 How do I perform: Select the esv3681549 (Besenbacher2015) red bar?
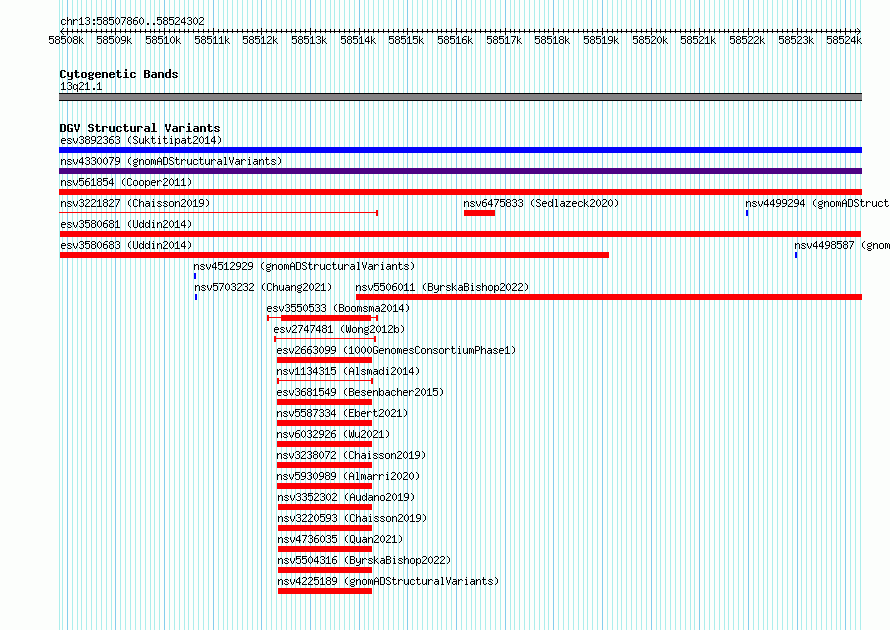point(325,402)
